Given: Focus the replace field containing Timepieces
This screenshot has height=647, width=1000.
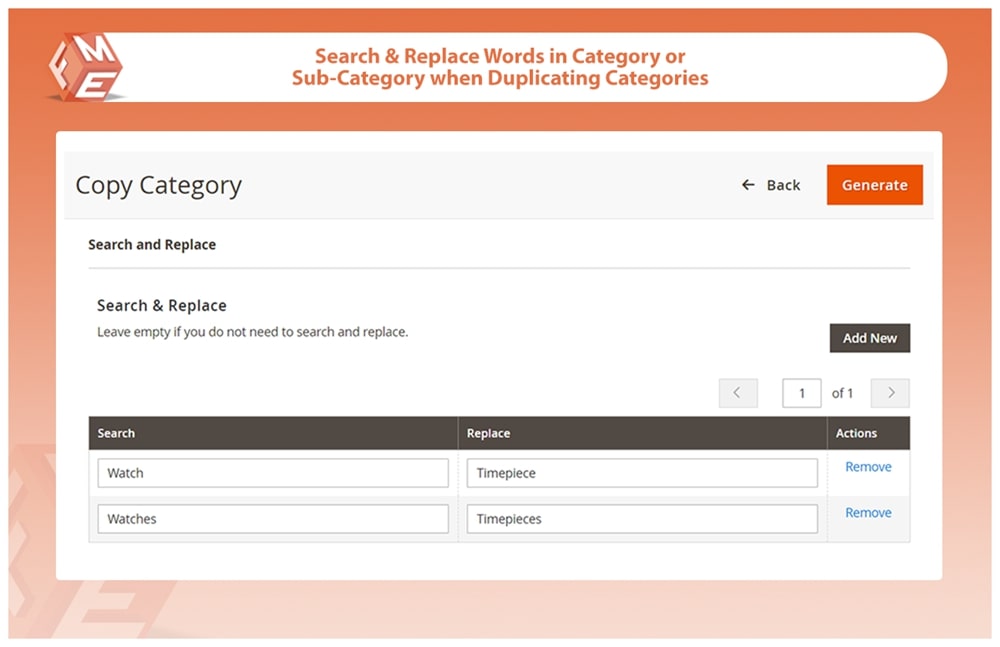Looking at the screenshot, I should [x=641, y=519].
